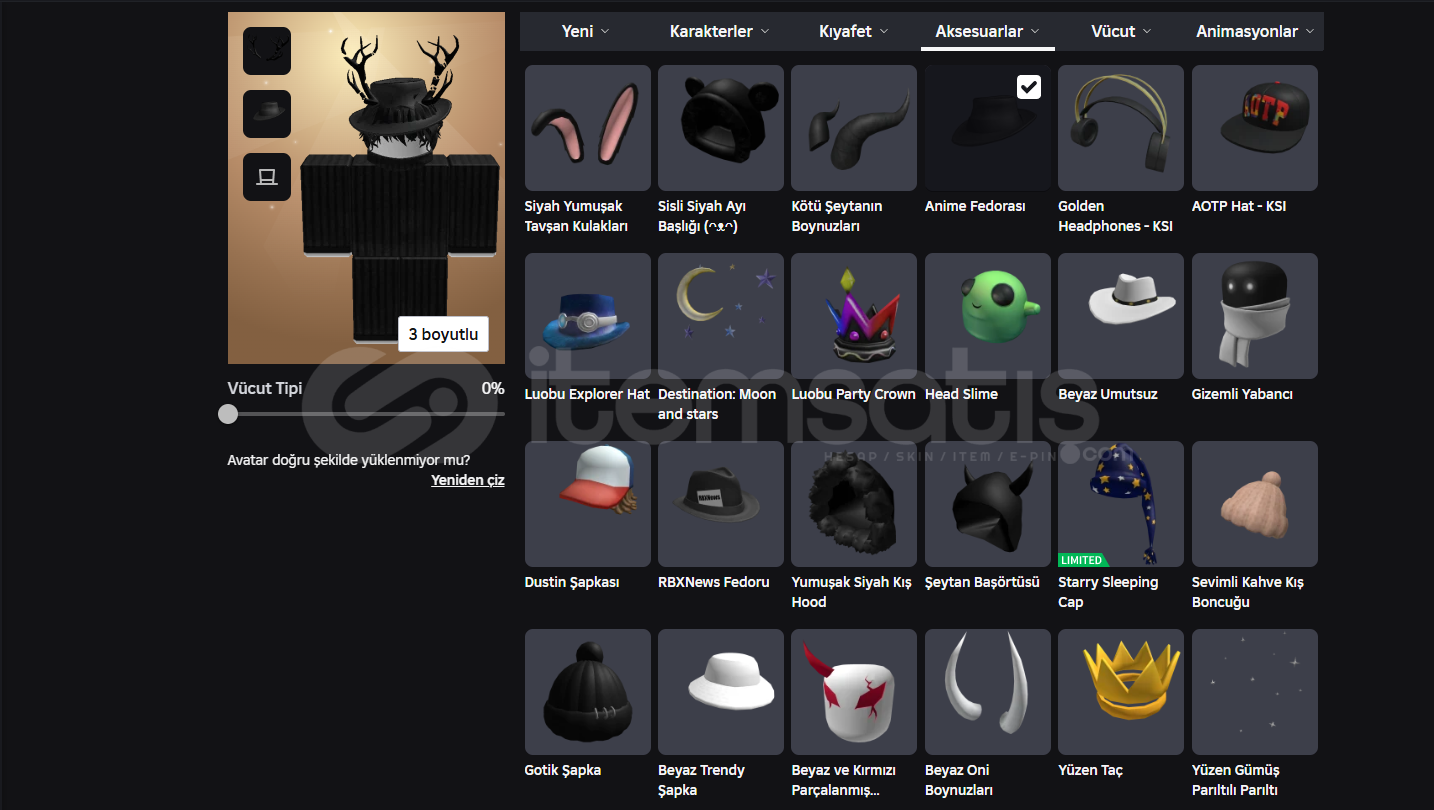
Task: Equip the Yüzen Taç golden crown
Action: 1120,692
